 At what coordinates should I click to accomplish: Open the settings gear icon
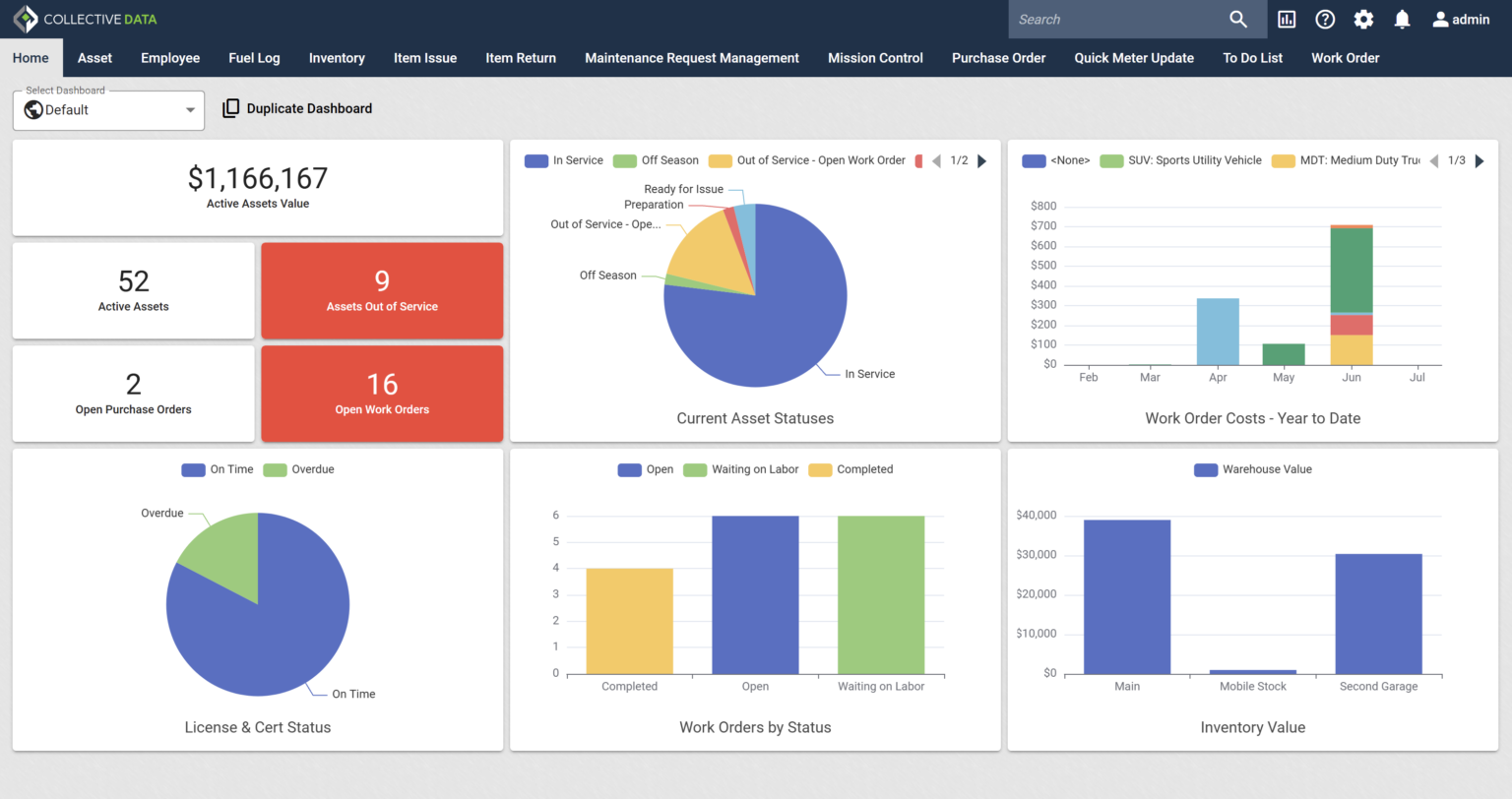click(1363, 20)
